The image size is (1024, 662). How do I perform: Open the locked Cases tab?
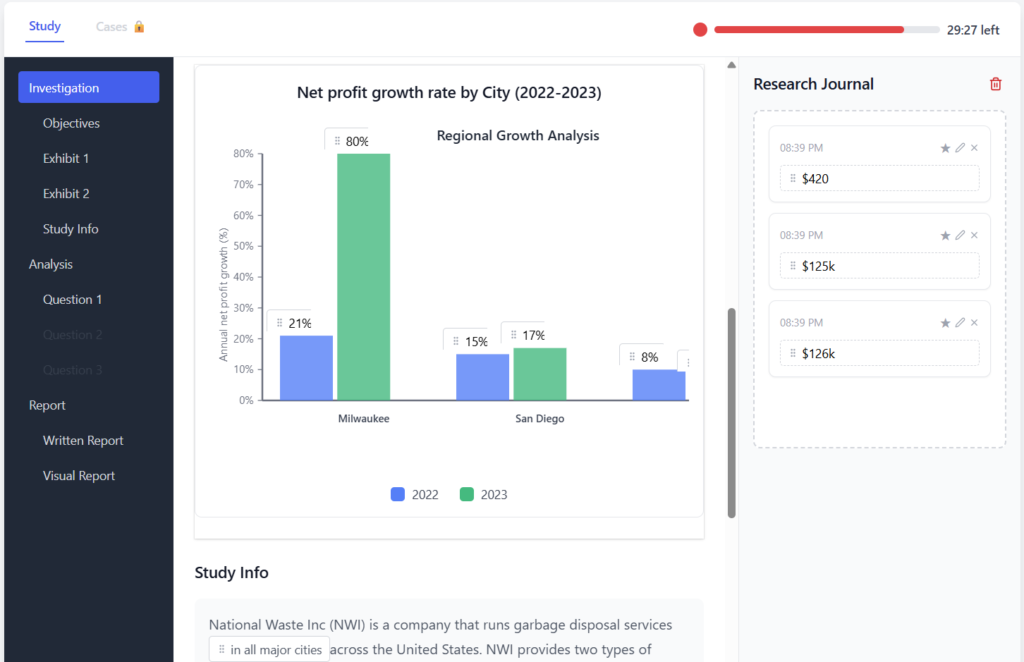tap(120, 27)
